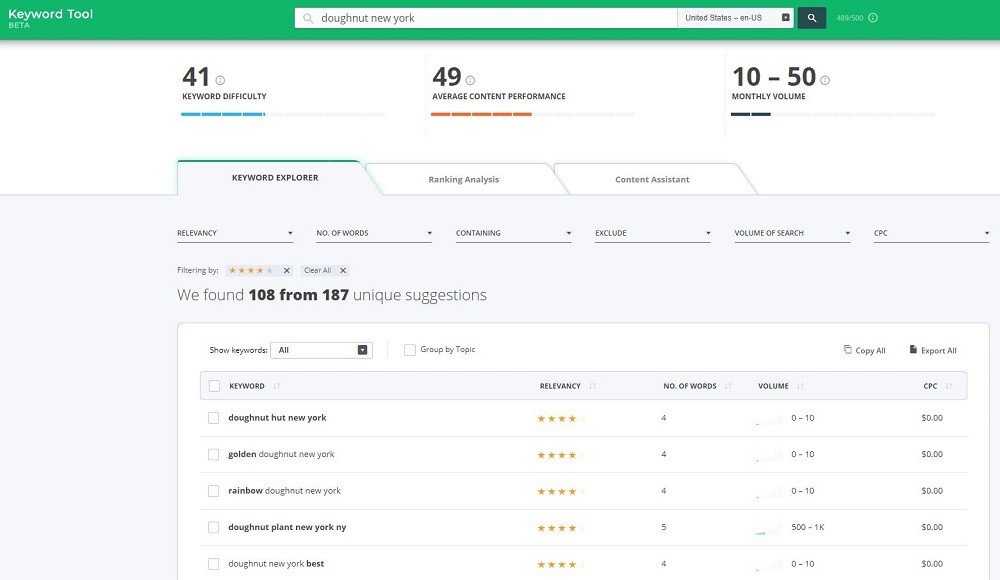Click the star rating of golden doughnut new york
This screenshot has width=1000, height=580.
pyautogui.click(x=561, y=455)
